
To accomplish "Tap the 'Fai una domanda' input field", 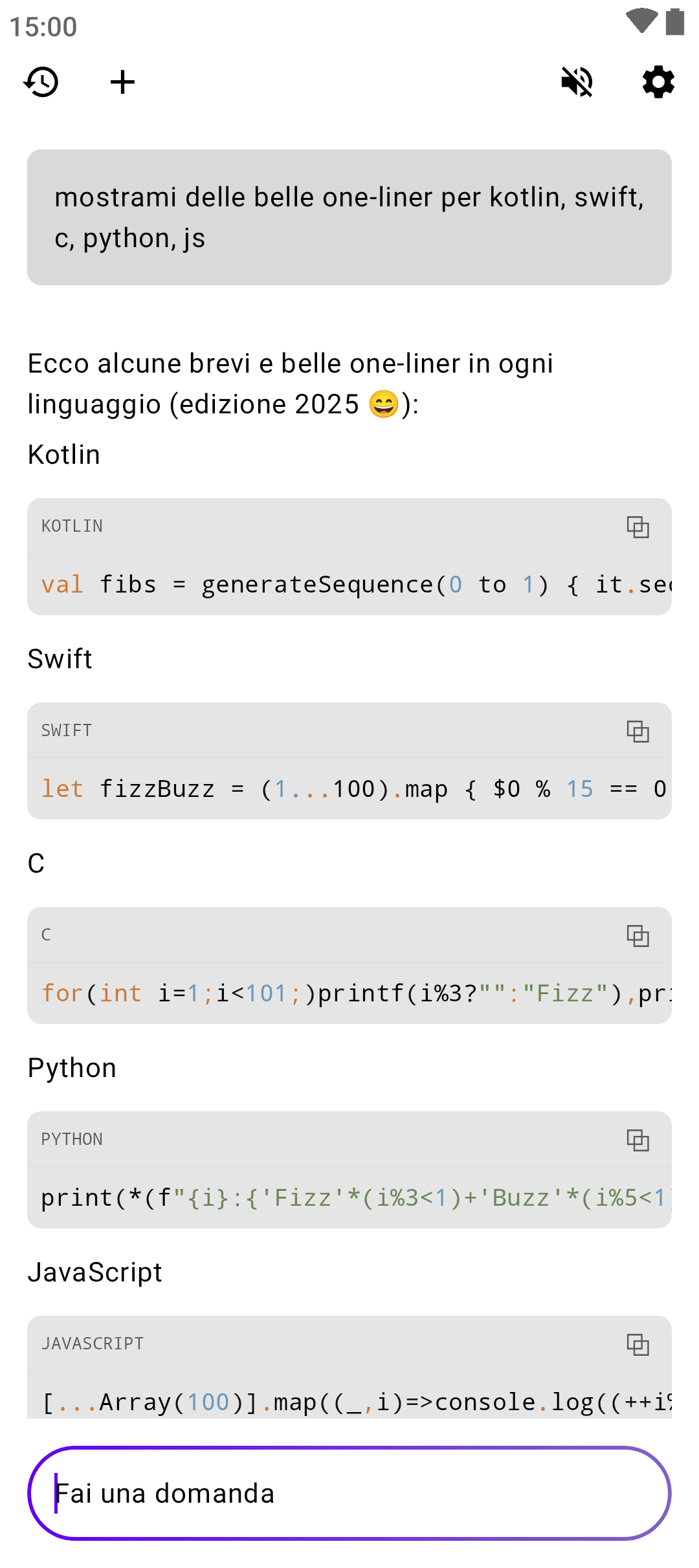I will point(349,1493).
